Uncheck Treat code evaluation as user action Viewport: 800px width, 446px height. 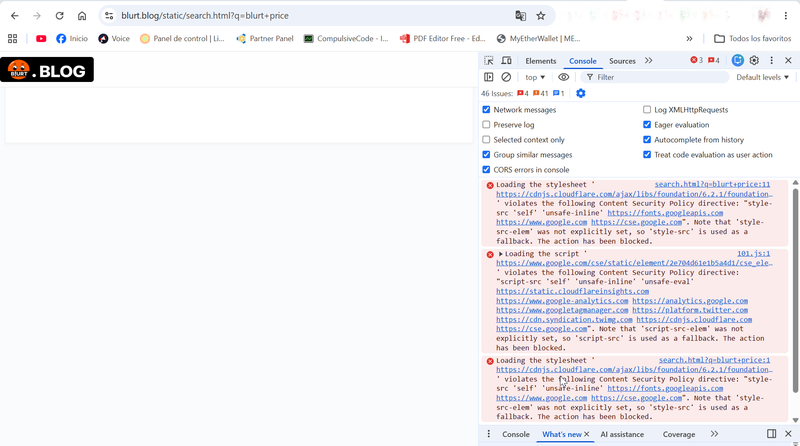pos(647,155)
